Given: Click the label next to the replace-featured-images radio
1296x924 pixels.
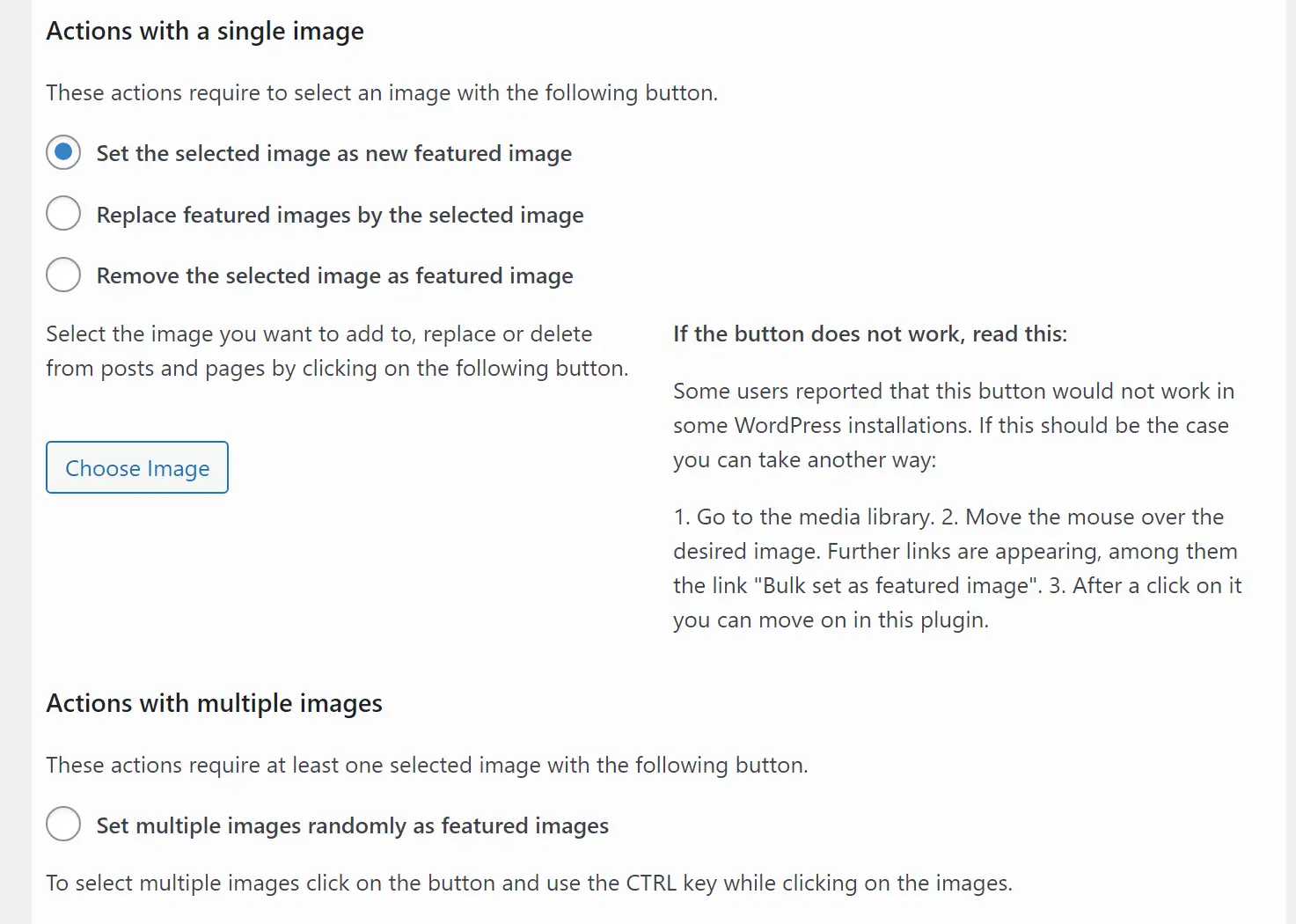Looking at the screenshot, I should 340,215.
